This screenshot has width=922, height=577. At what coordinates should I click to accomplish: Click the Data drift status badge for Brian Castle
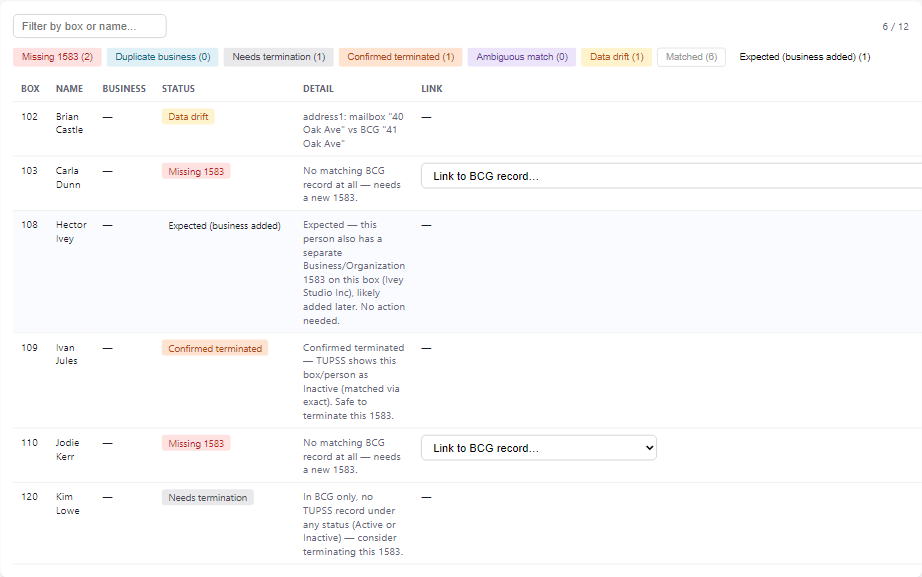[188, 116]
